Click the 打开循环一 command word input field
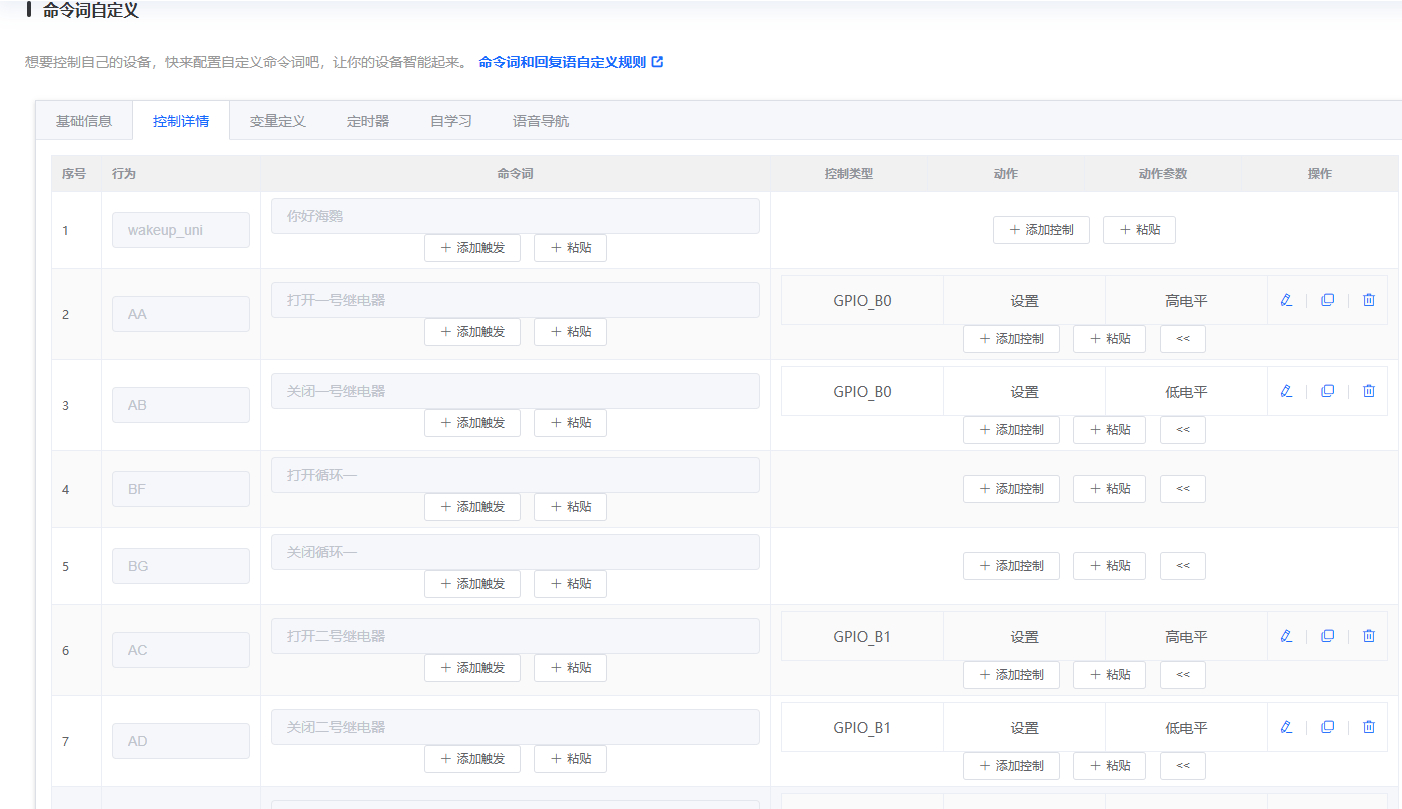Image resolution: width=1402 pixels, height=809 pixels. click(x=515, y=475)
